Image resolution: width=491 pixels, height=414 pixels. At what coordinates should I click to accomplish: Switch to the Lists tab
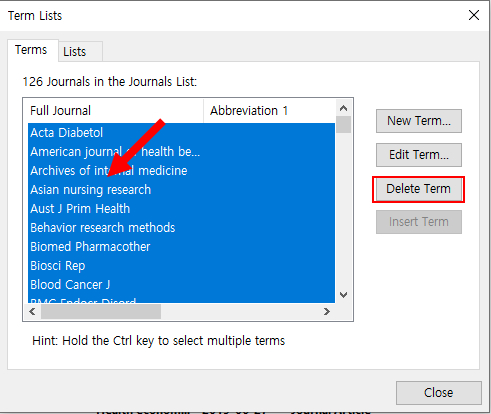pos(75,52)
